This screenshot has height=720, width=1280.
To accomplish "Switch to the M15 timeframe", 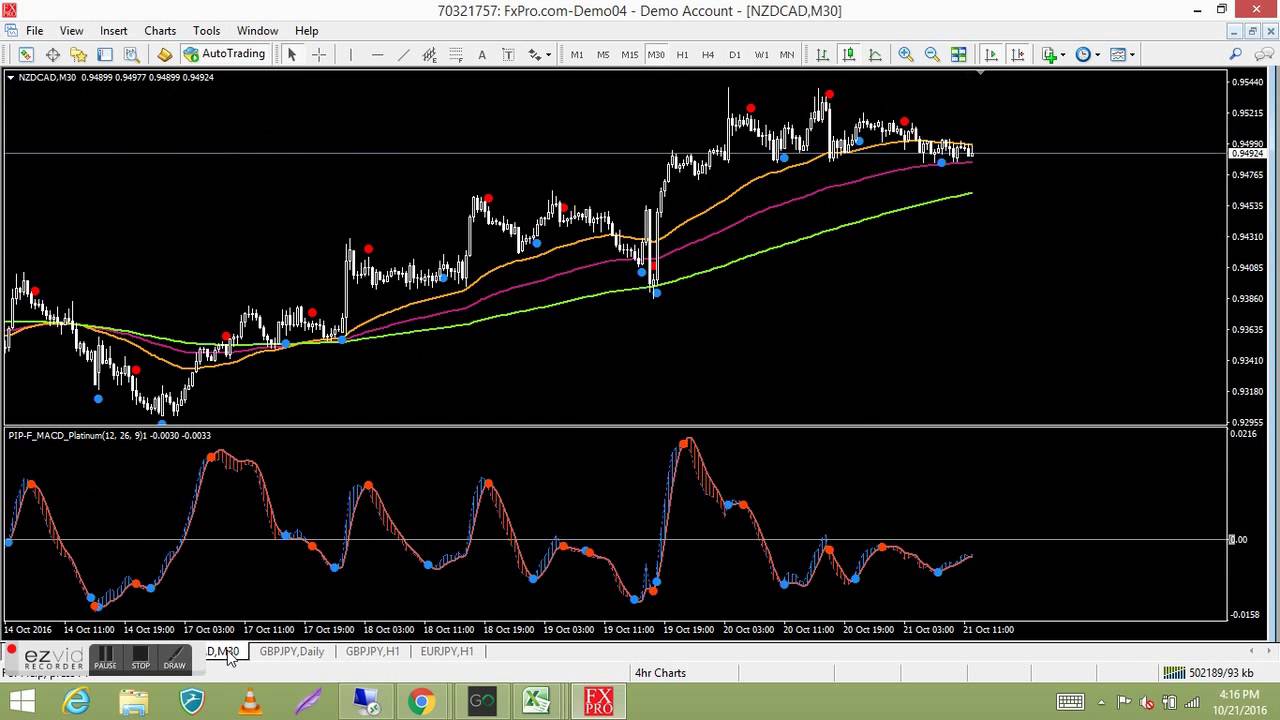I will click(x=629, y=54).
